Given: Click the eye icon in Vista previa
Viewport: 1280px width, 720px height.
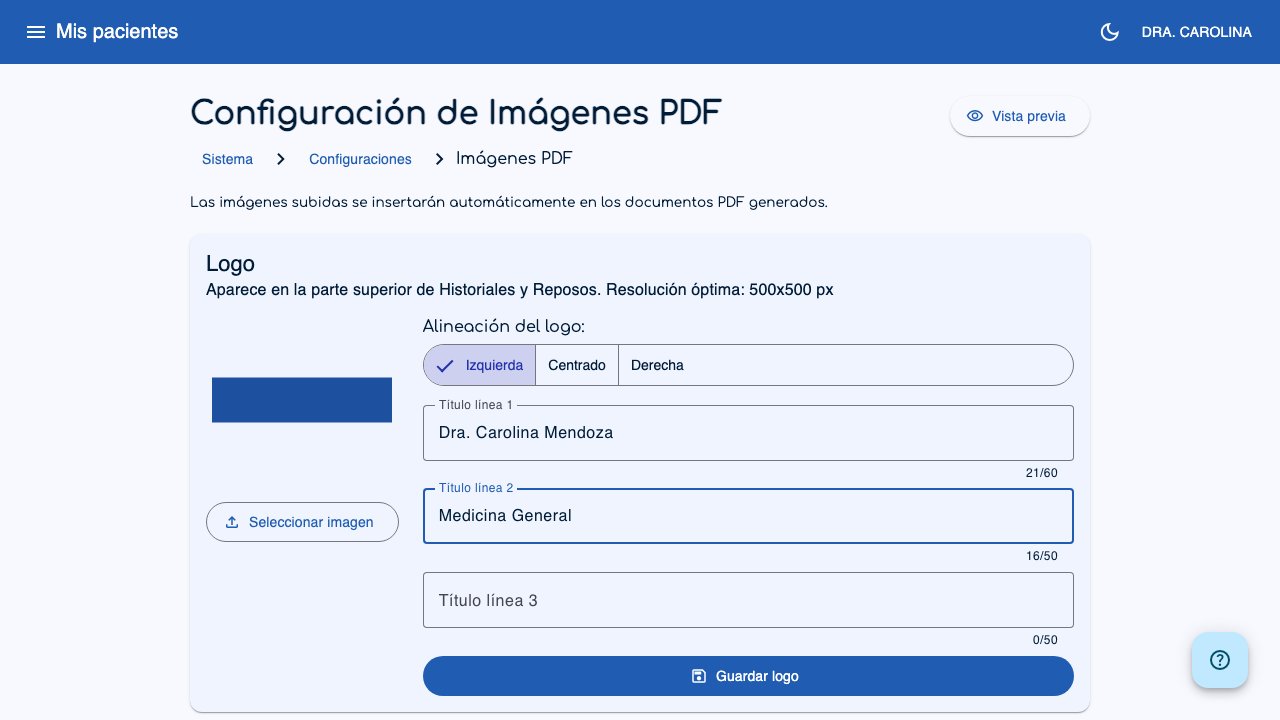Looking at the screenshot, I should [x=975, y=116].
